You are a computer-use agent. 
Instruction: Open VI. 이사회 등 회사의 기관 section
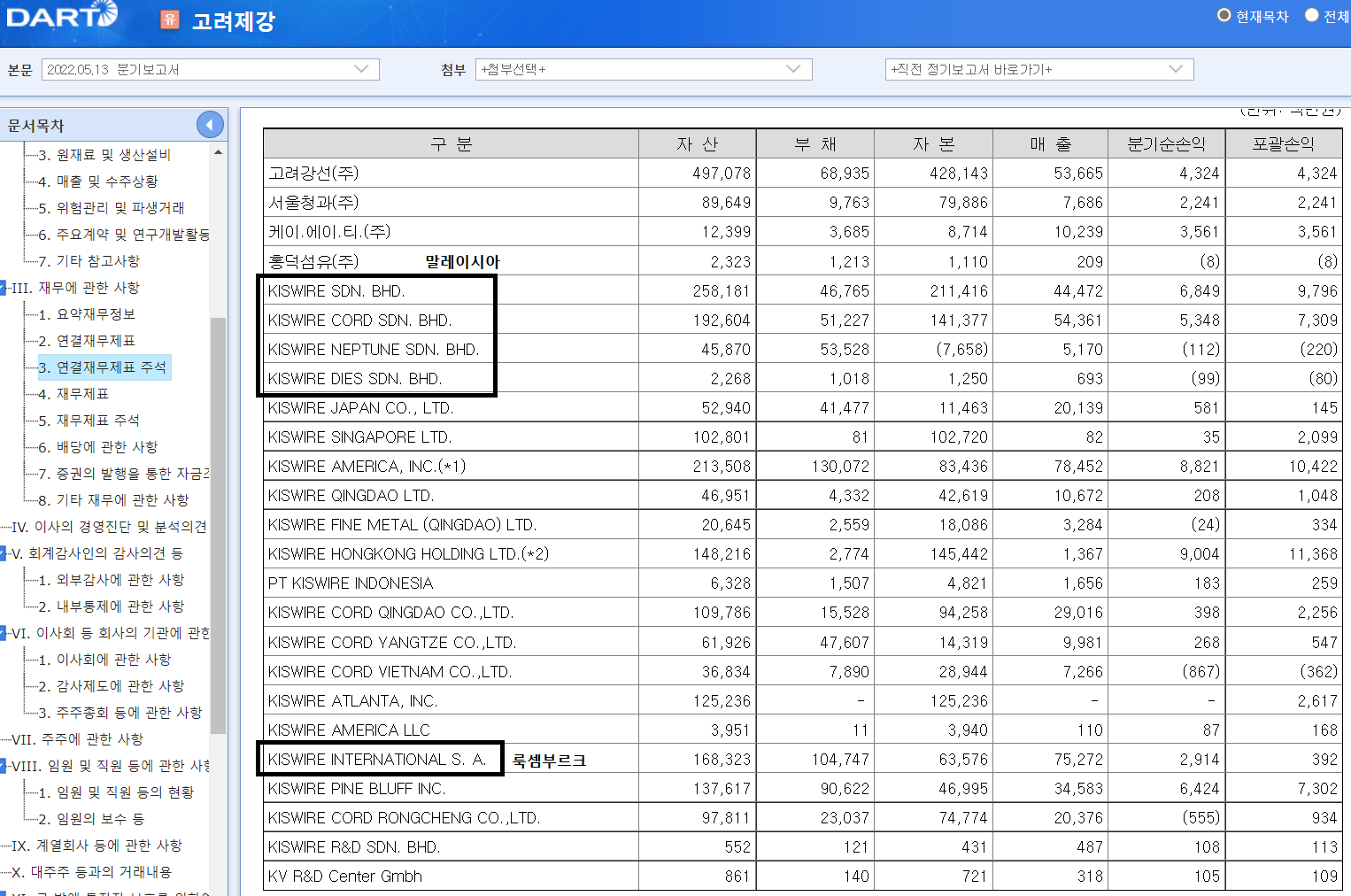click(111, 633)
